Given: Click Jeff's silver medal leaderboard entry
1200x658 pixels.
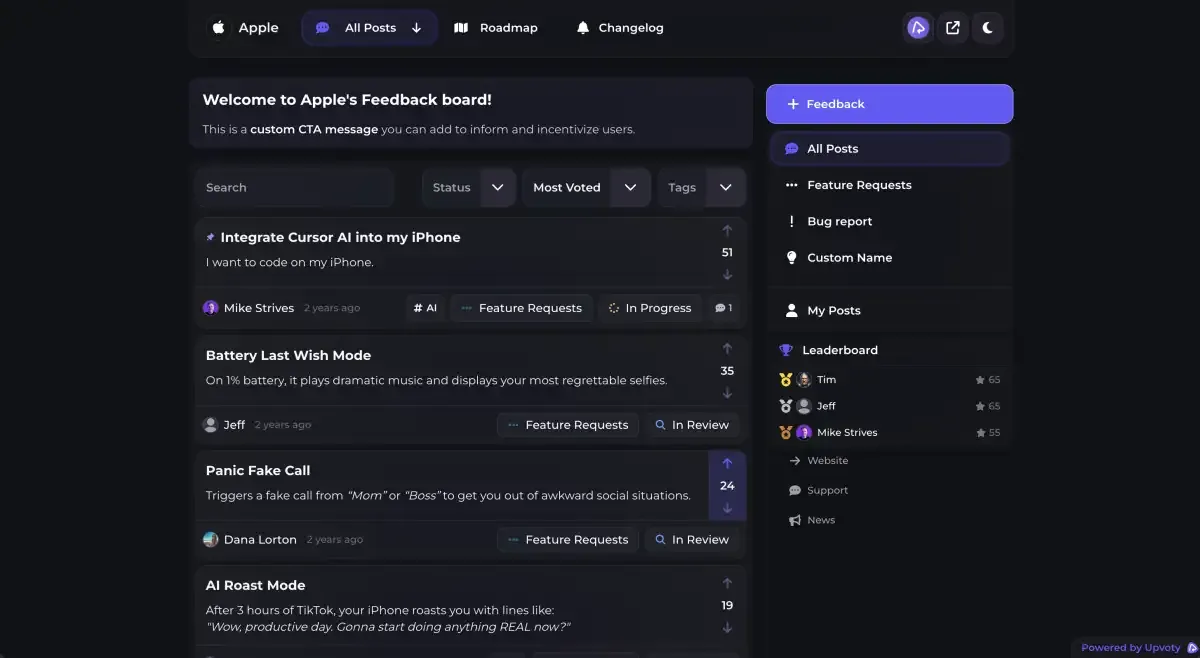Looking at the screenshot, I should pyautogui.click(x=889, y=406).
